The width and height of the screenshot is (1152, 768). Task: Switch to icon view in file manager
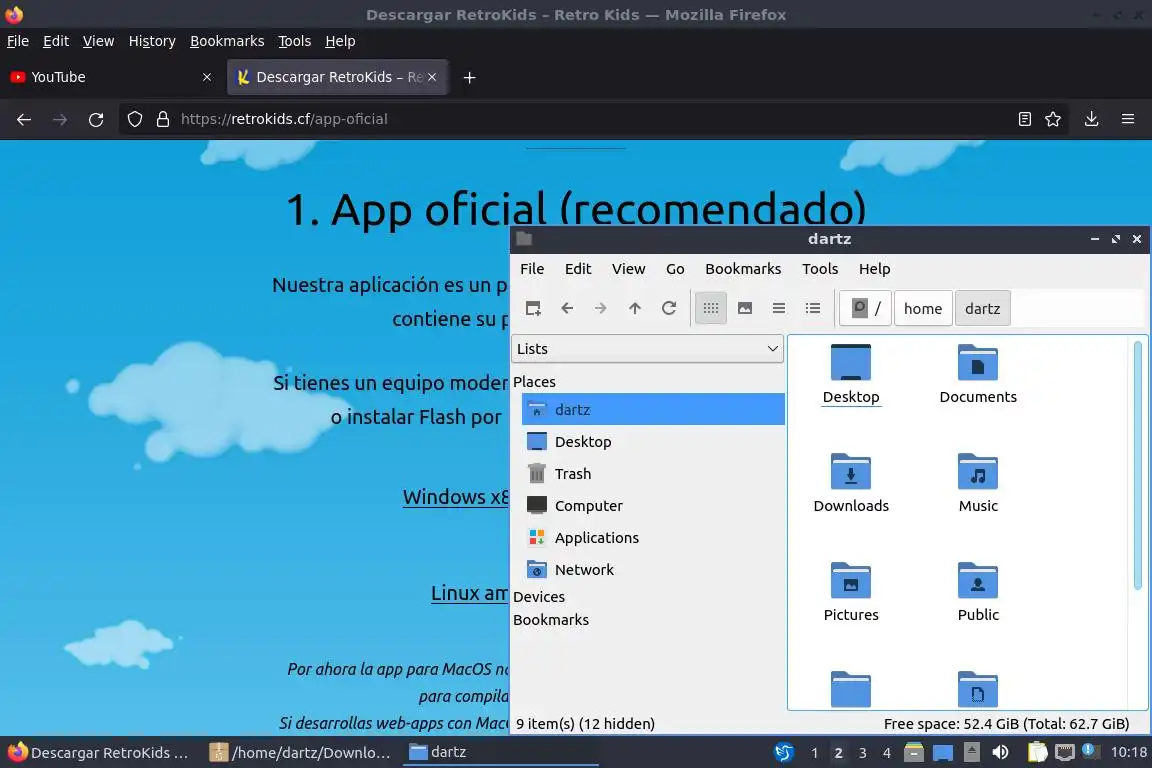point(710,308)
